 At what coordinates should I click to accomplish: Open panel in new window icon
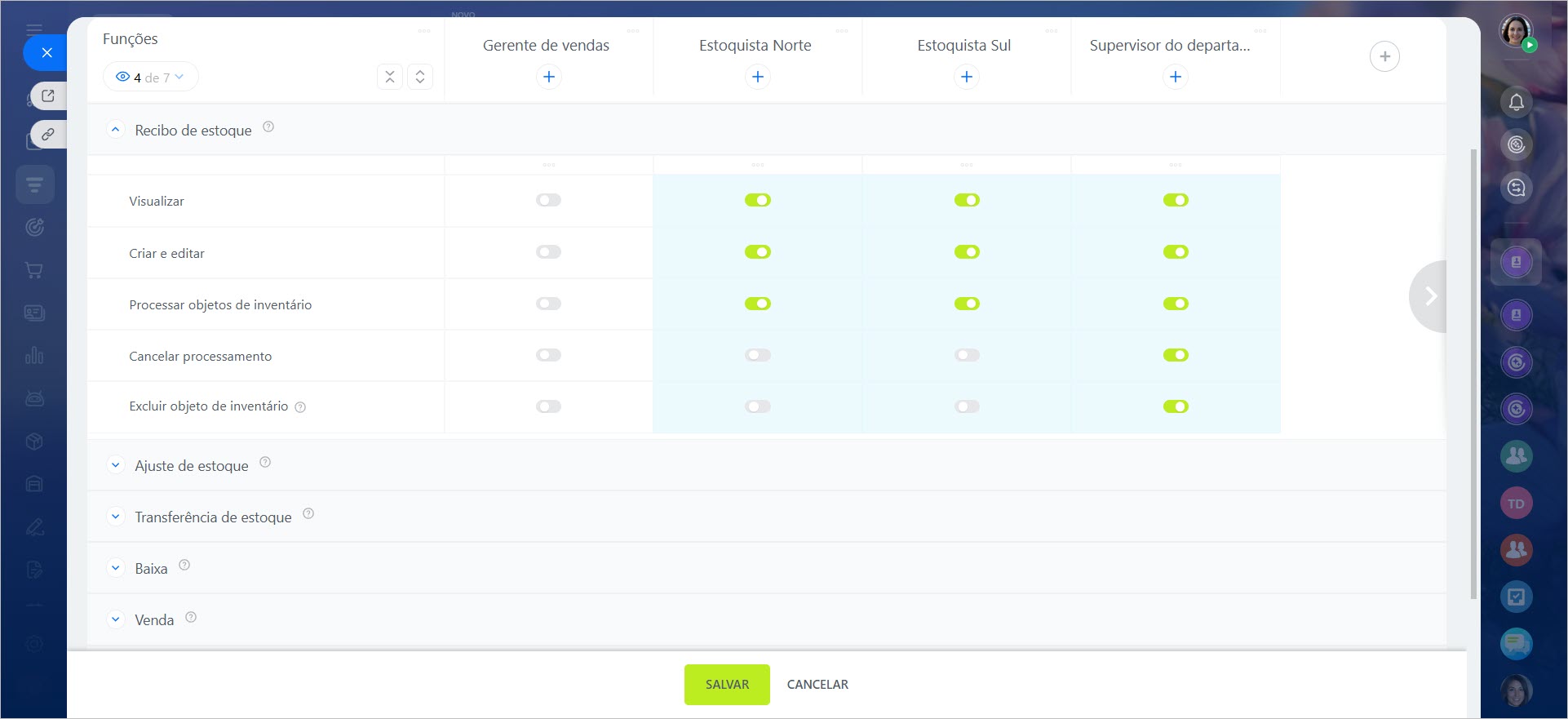coord(48,96)
